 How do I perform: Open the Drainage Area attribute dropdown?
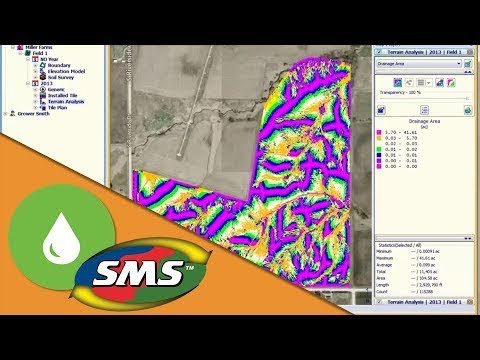[419, 64]
